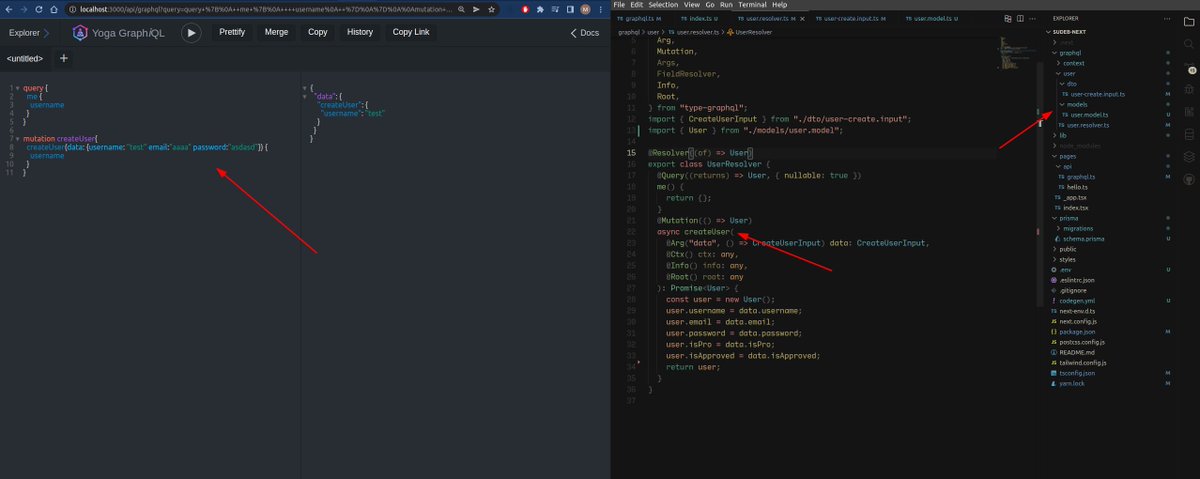
Task: Click the Prettify button
Action: point(231,32)
